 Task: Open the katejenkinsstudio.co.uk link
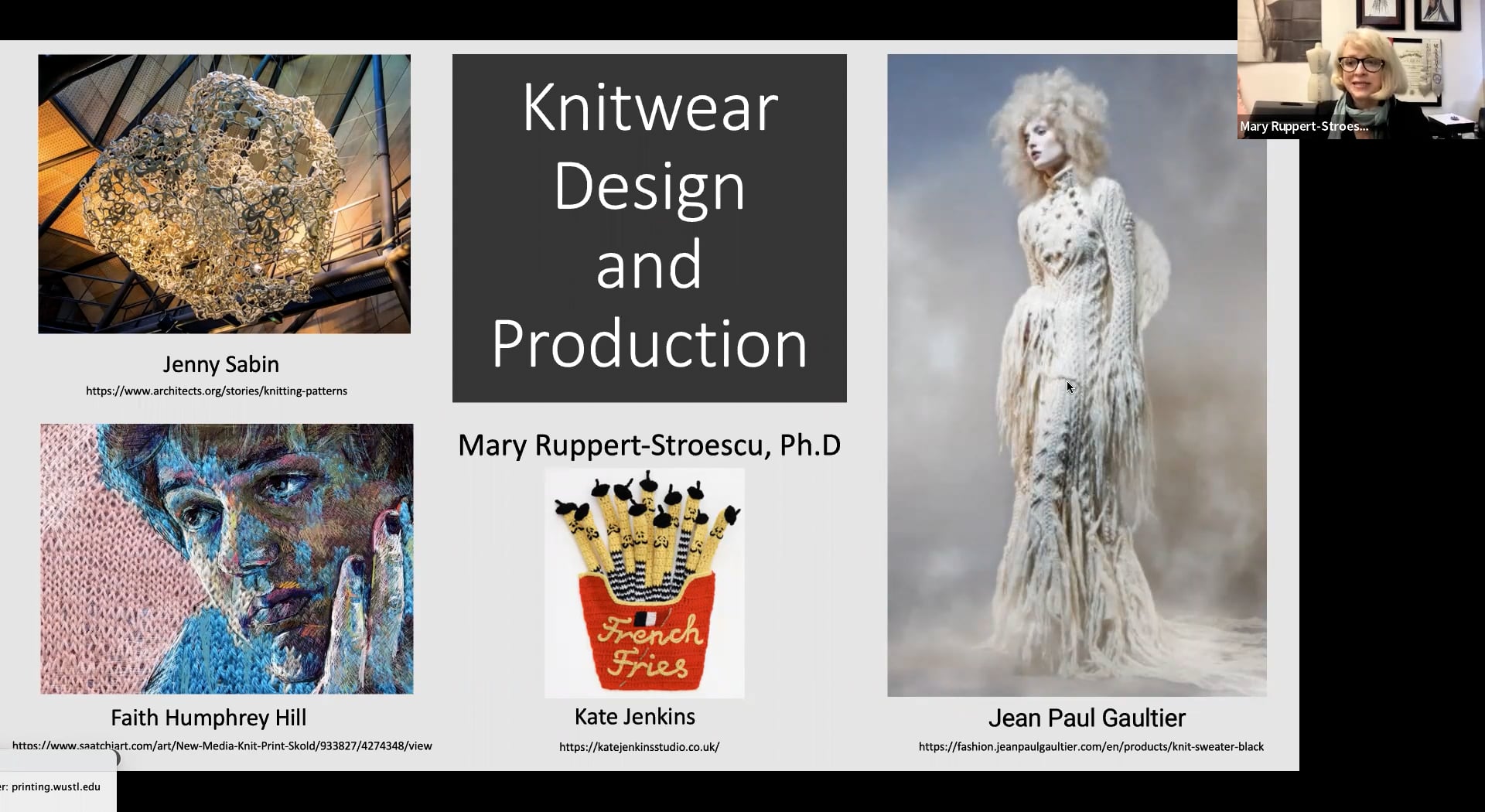pyautogui.click(x=640, y=747)
